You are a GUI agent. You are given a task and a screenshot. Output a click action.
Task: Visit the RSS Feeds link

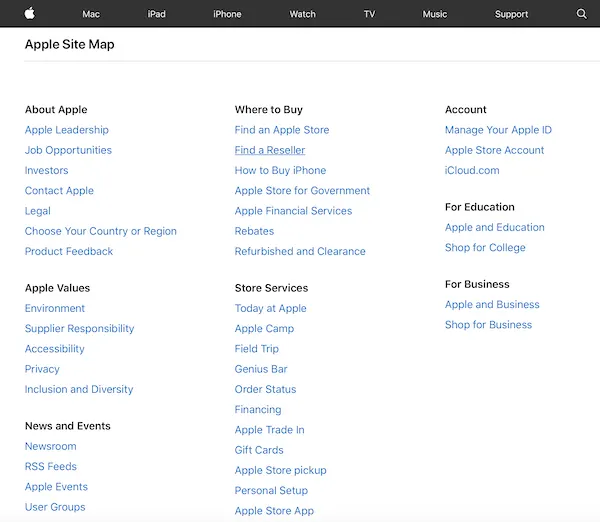click(x=51, y=467)
